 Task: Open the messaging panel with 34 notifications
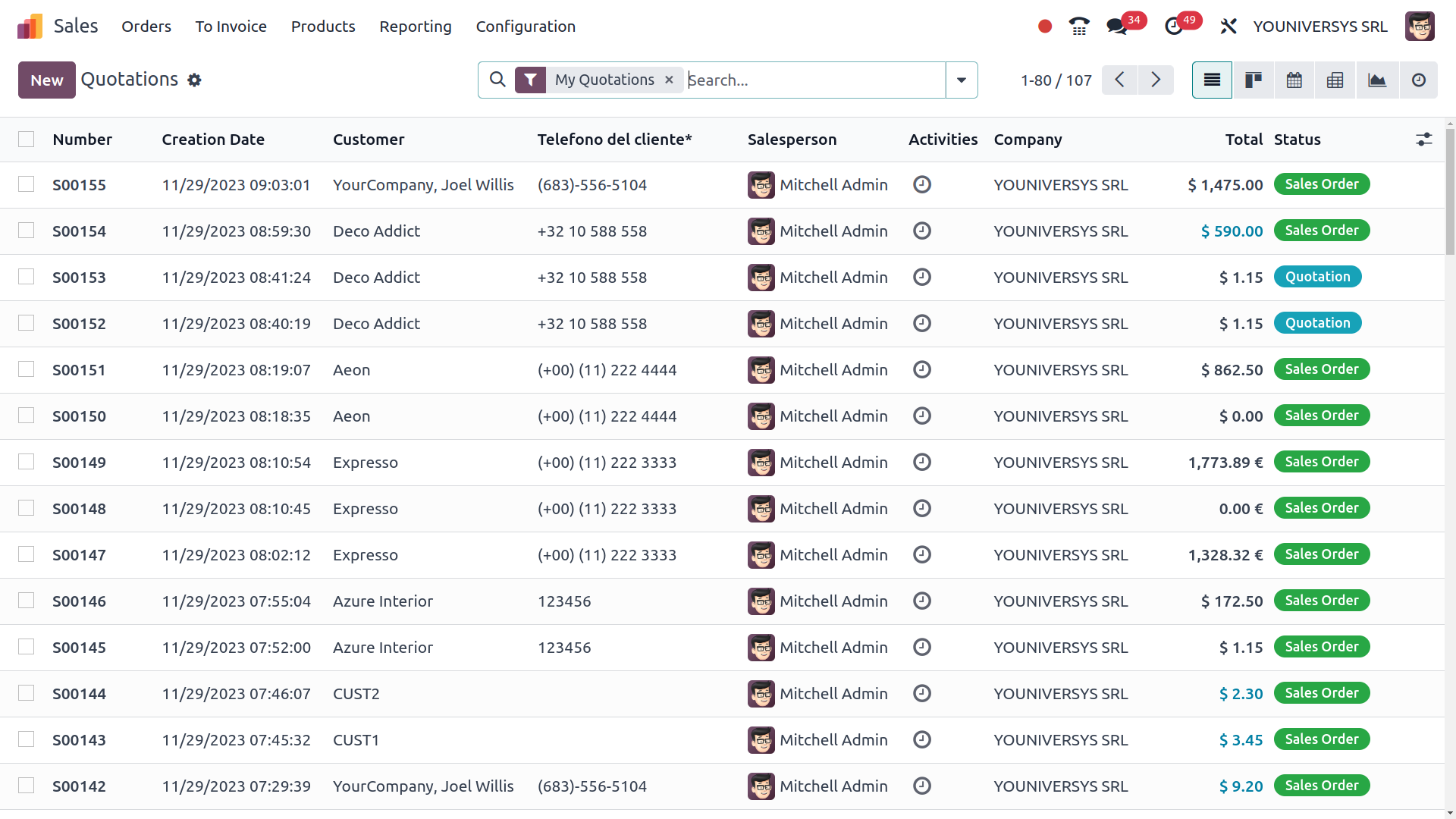[1115, 26]
